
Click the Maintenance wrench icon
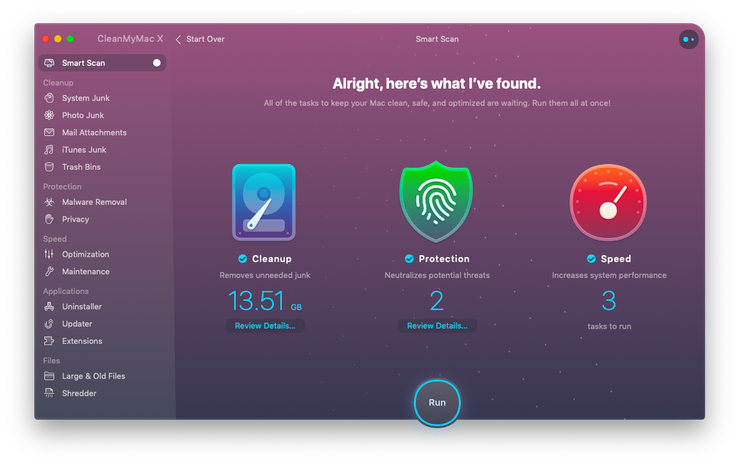[x=49, y=271]
